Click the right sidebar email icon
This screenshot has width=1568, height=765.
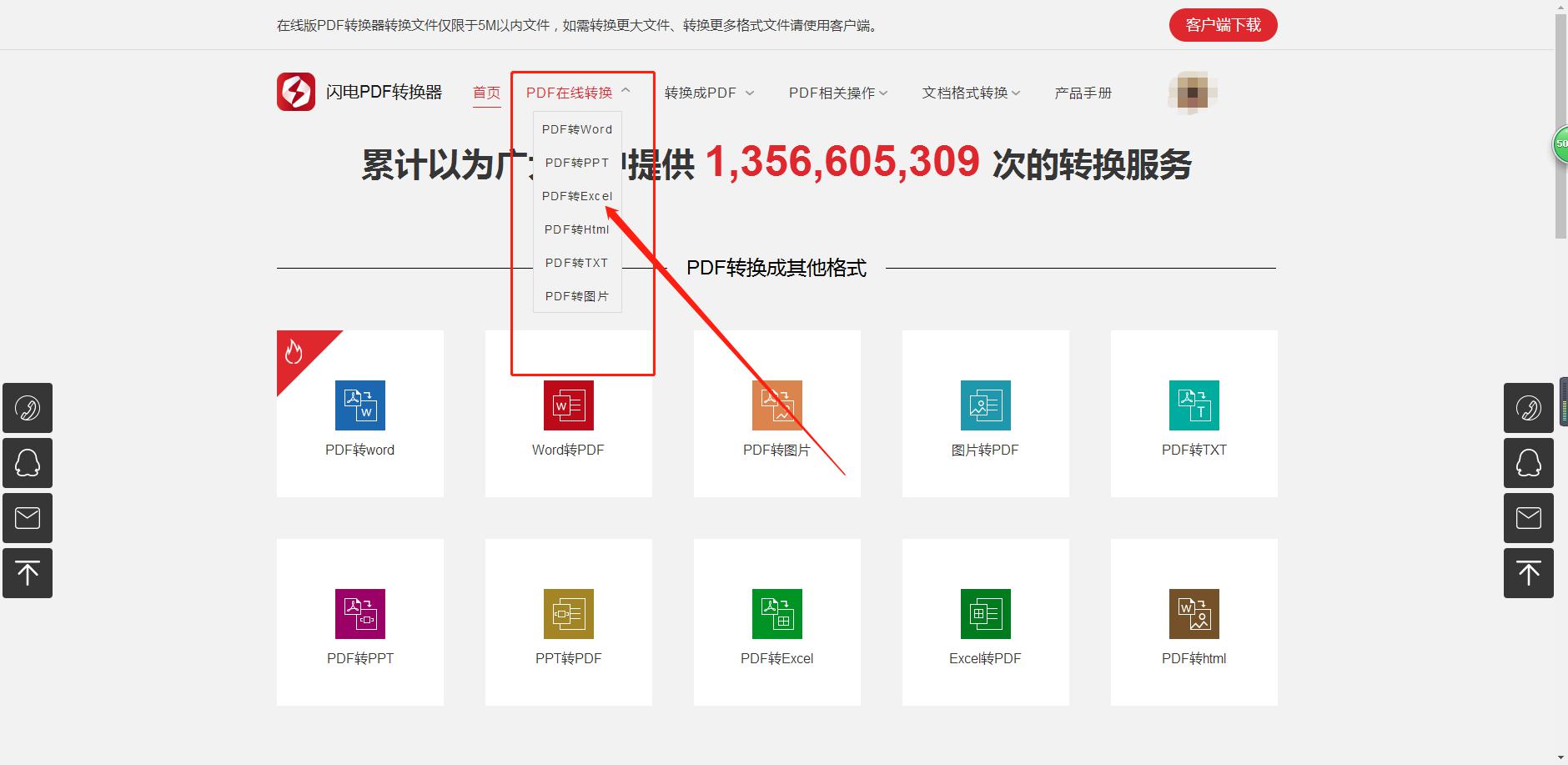[x=1528, y=518]
